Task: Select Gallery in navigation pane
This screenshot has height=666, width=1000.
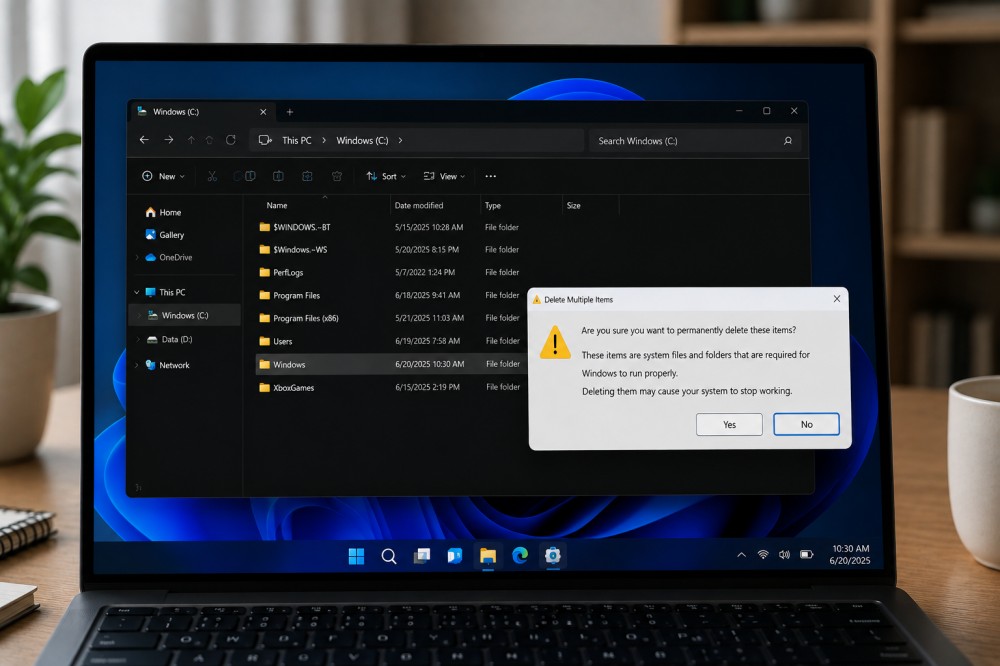Action: (x=165, y=235)
